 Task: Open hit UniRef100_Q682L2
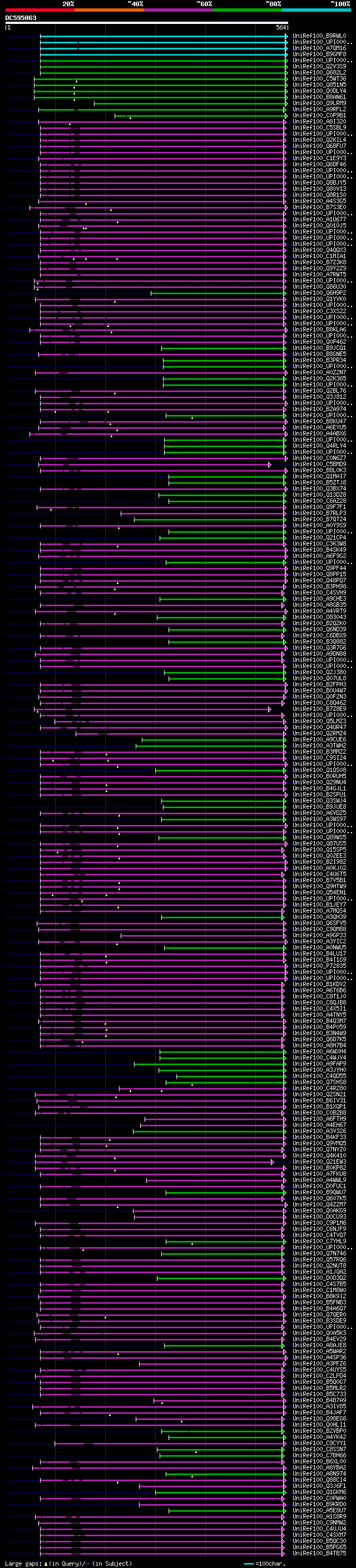click(x=319, y=72)
